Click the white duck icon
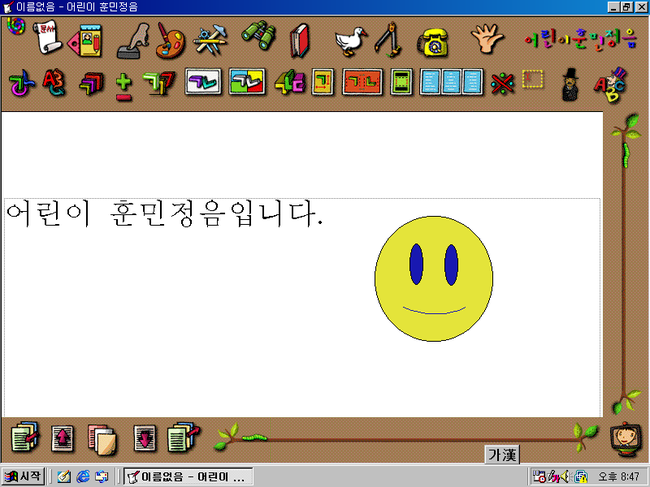650x487 pixels. click(x=349, y=41)
